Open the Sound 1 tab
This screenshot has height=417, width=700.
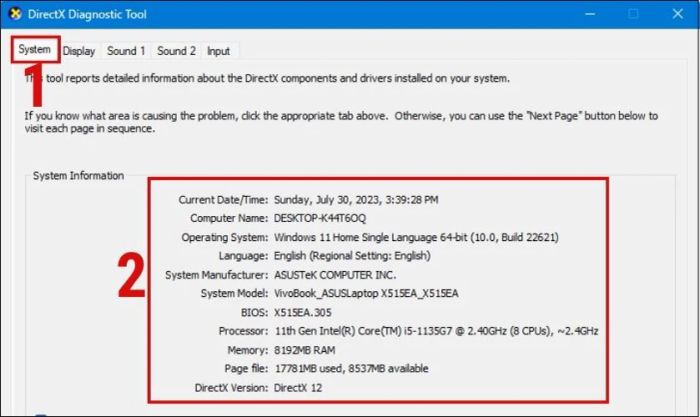click(x=126, y=51)
